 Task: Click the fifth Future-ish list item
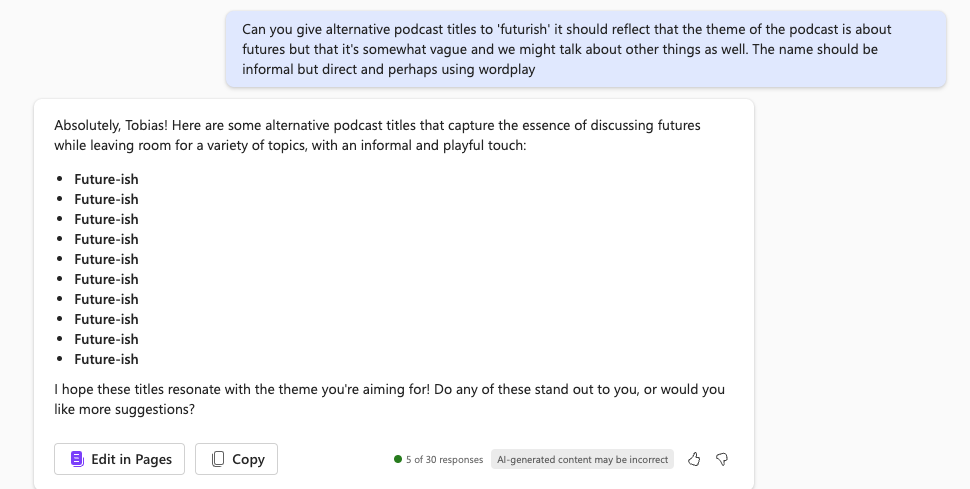click(106, 259)
